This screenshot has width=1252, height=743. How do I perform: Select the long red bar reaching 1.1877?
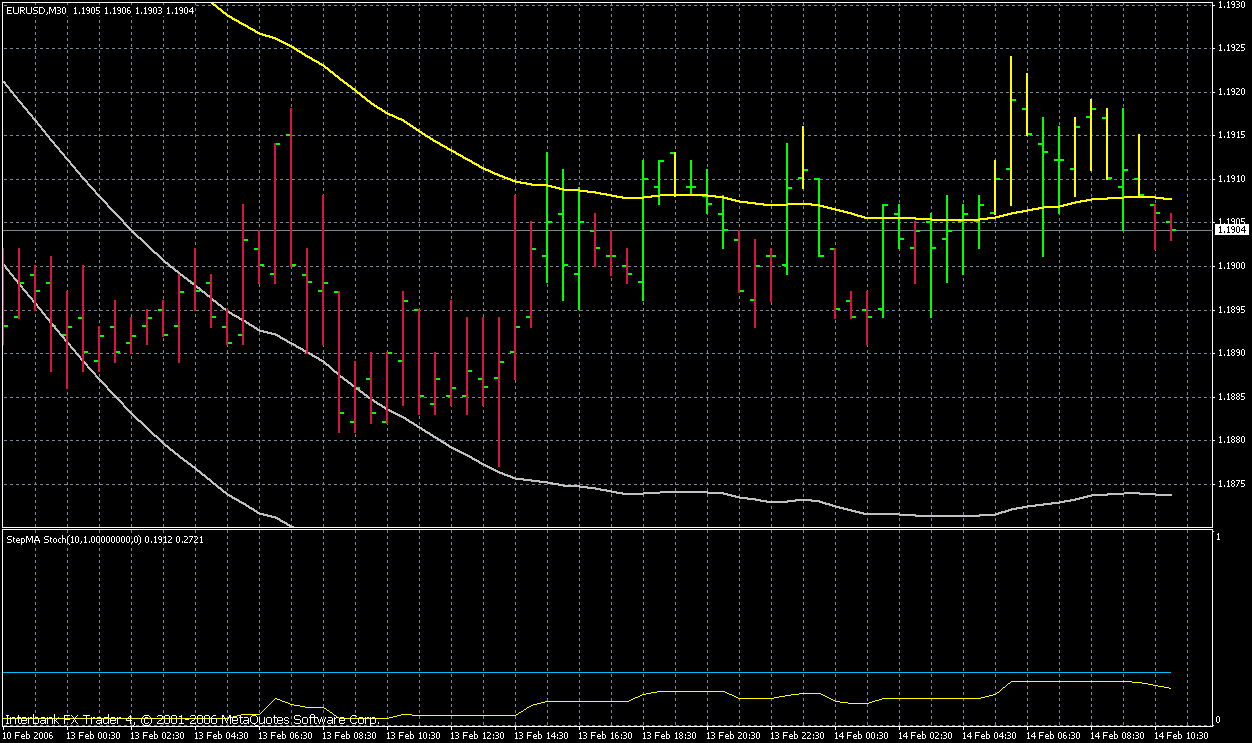click(498, 391)
